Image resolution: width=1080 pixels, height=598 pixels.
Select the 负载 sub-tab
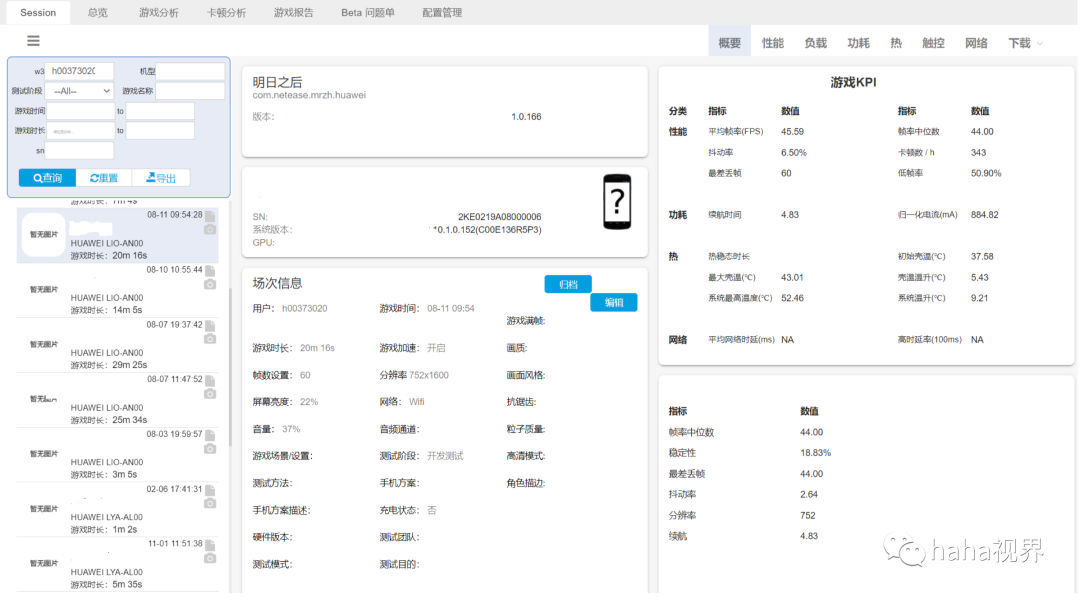coord(816,43)
